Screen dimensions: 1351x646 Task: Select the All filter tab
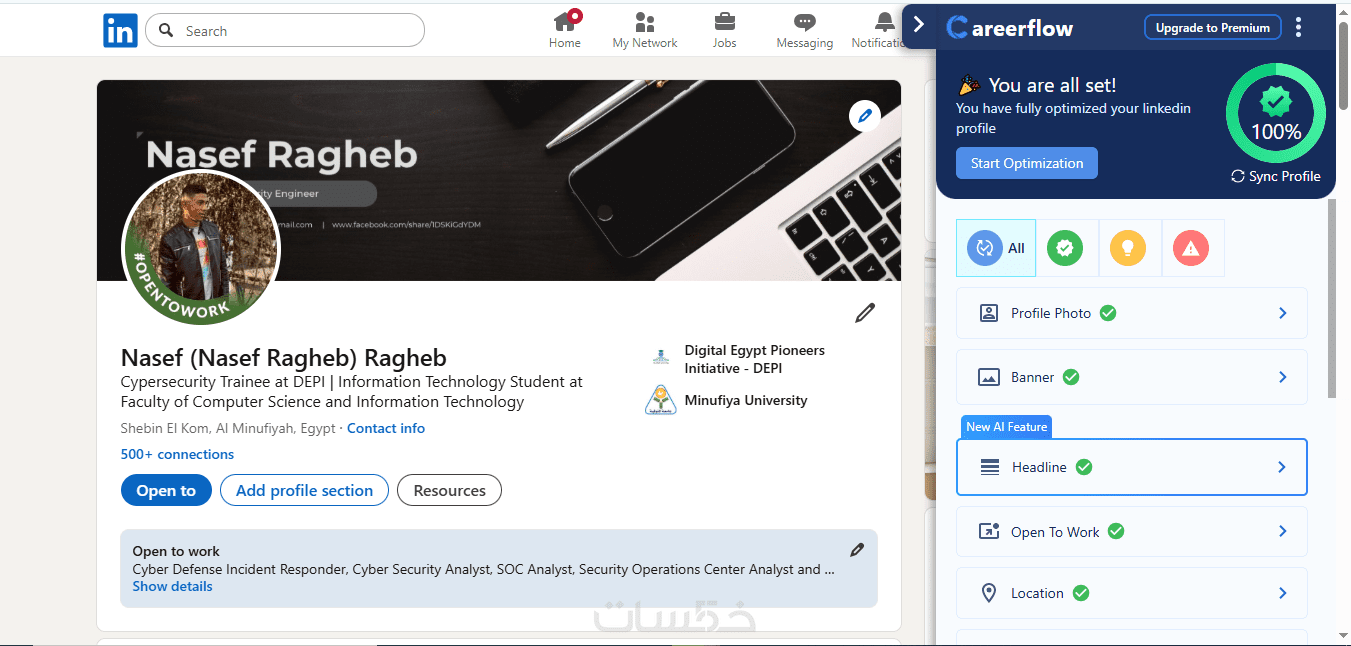[996, 248]
